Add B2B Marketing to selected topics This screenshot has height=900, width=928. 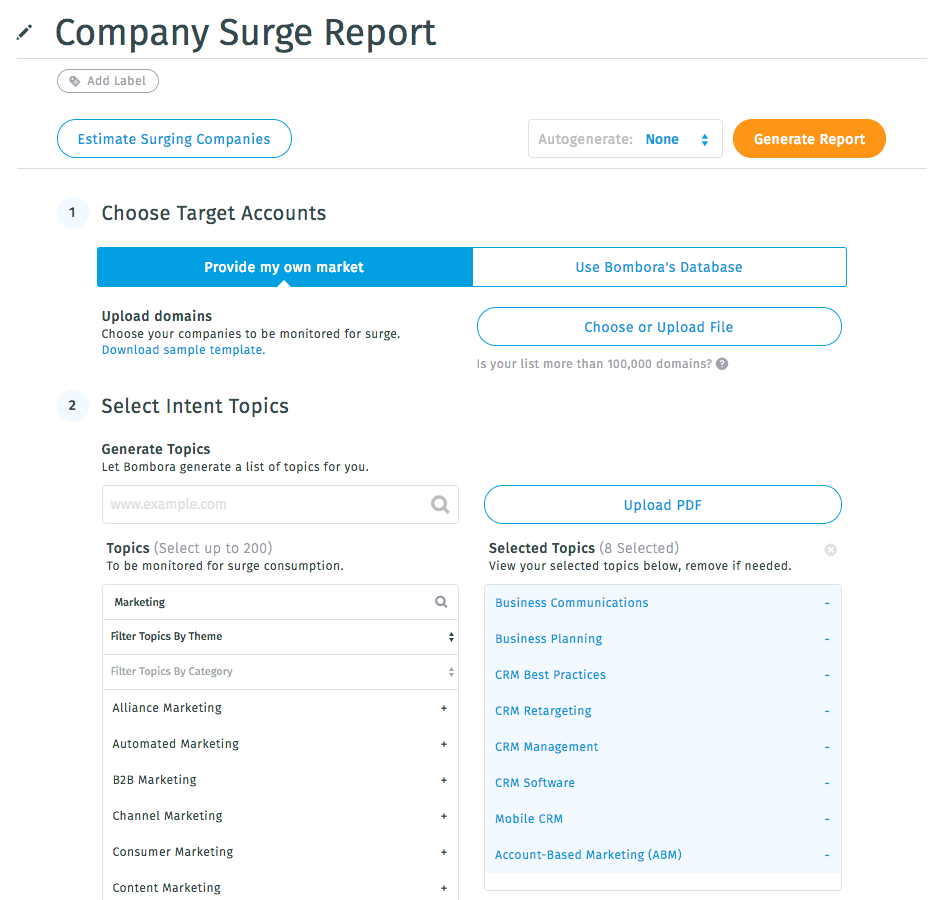444,780
